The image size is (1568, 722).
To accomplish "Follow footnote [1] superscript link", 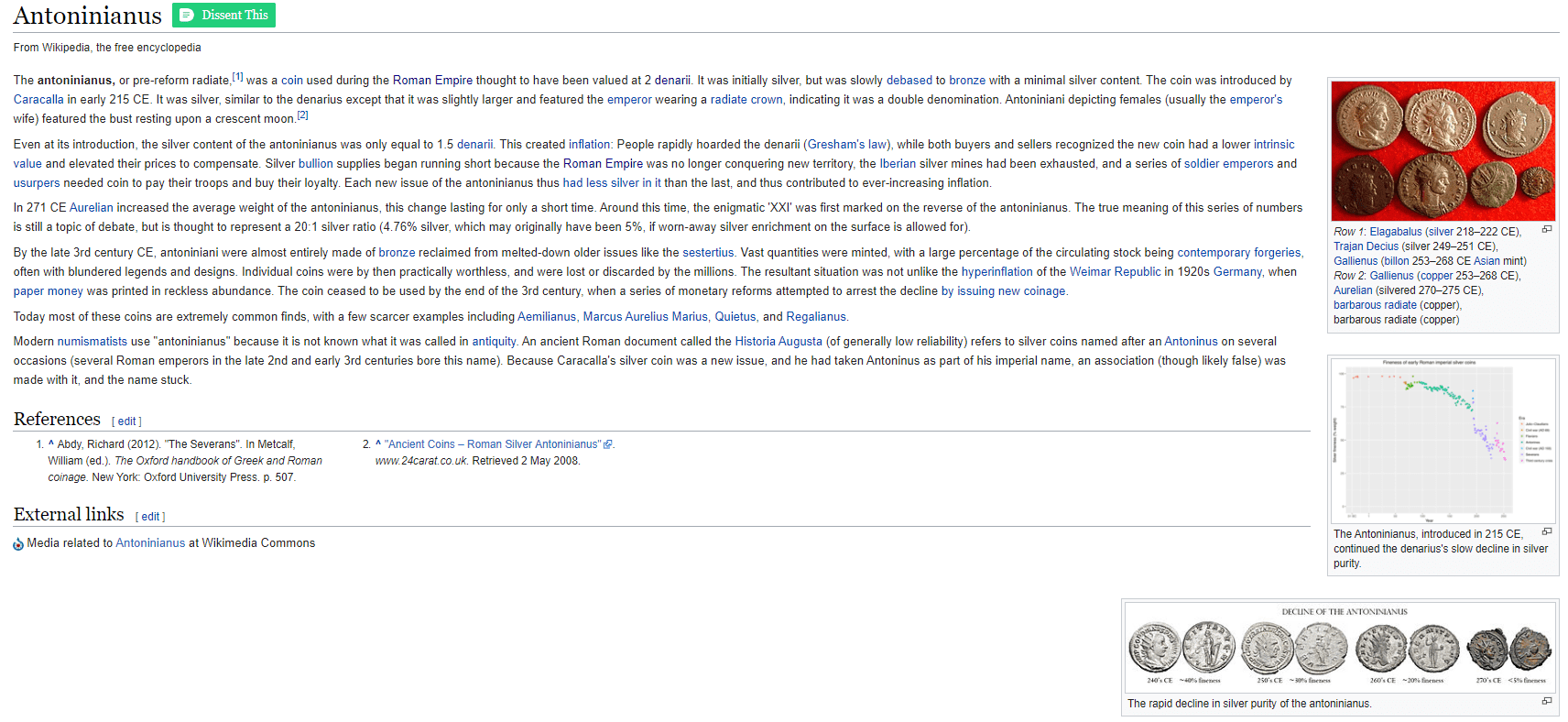I will 237,77.
